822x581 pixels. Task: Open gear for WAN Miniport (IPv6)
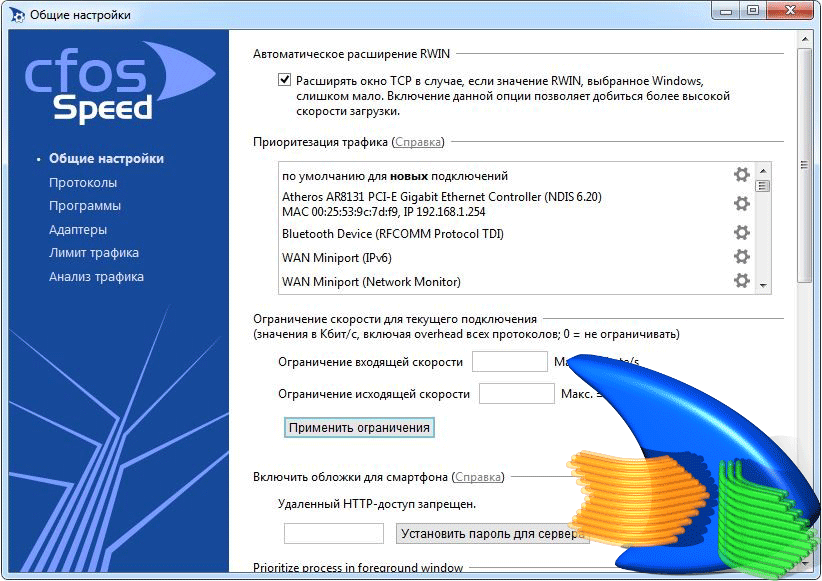[x=741, y=256]
